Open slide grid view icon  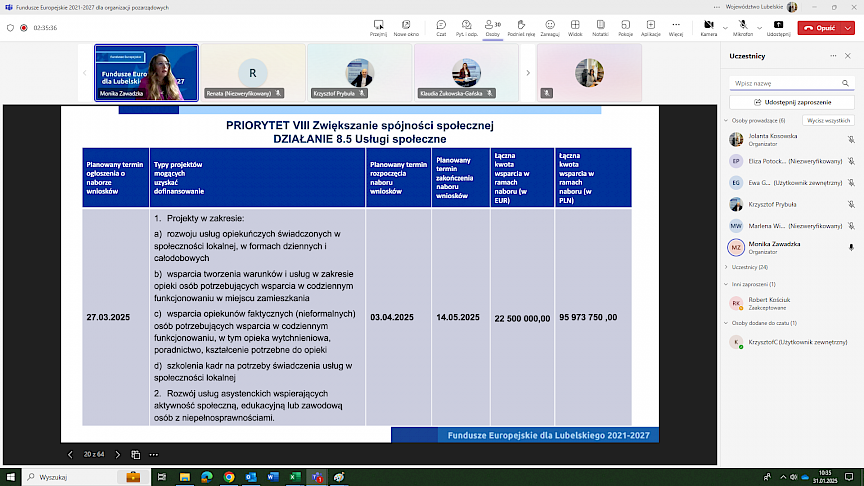136,455
